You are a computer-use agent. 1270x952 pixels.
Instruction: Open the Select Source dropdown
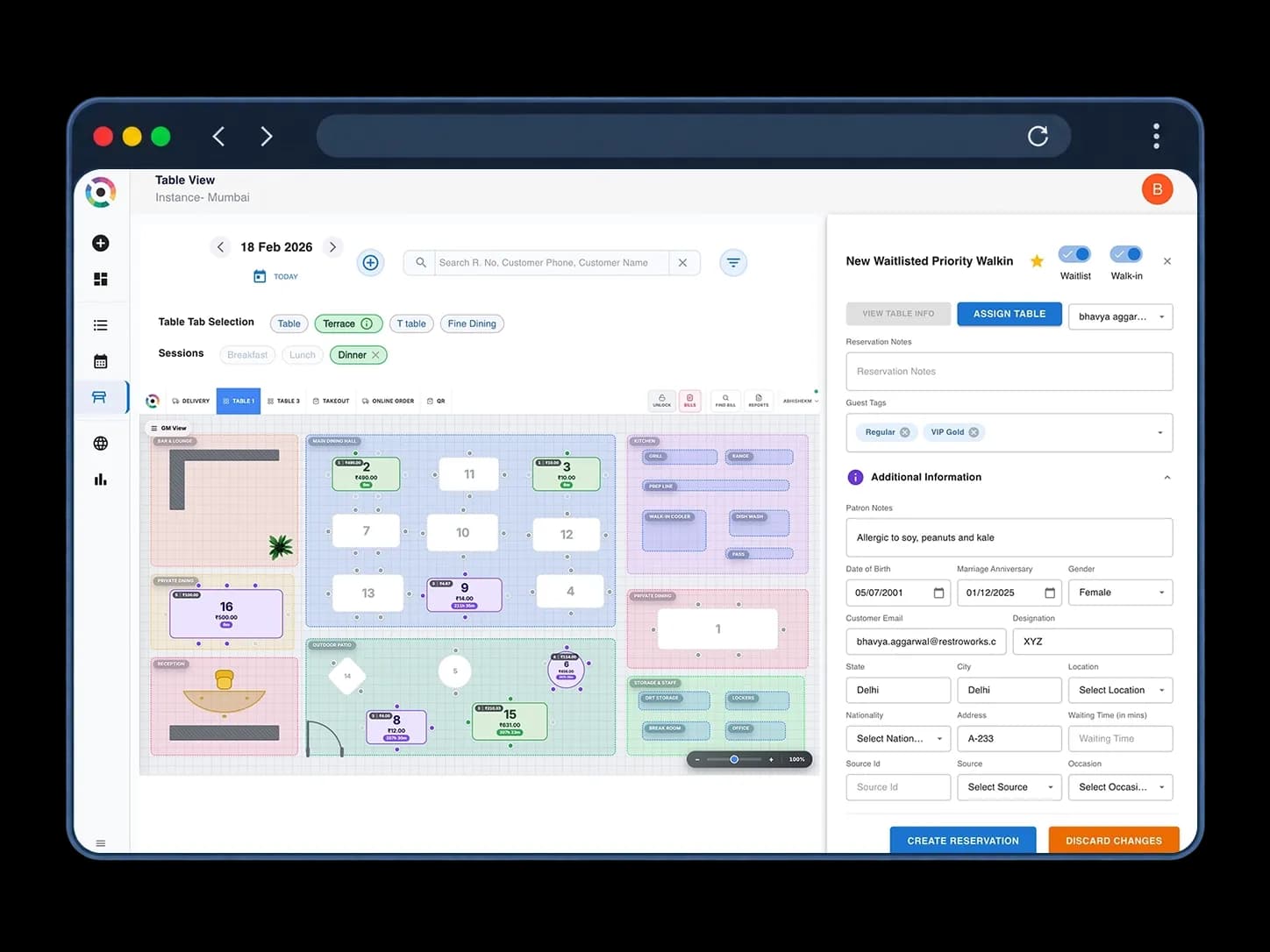click(x=1010, y=787)
